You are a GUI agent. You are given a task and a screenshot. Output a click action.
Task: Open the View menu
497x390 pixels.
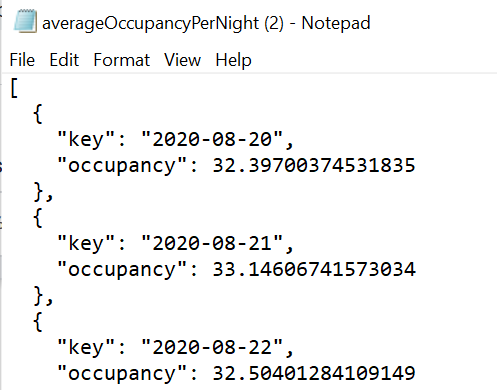click(183, 60)
